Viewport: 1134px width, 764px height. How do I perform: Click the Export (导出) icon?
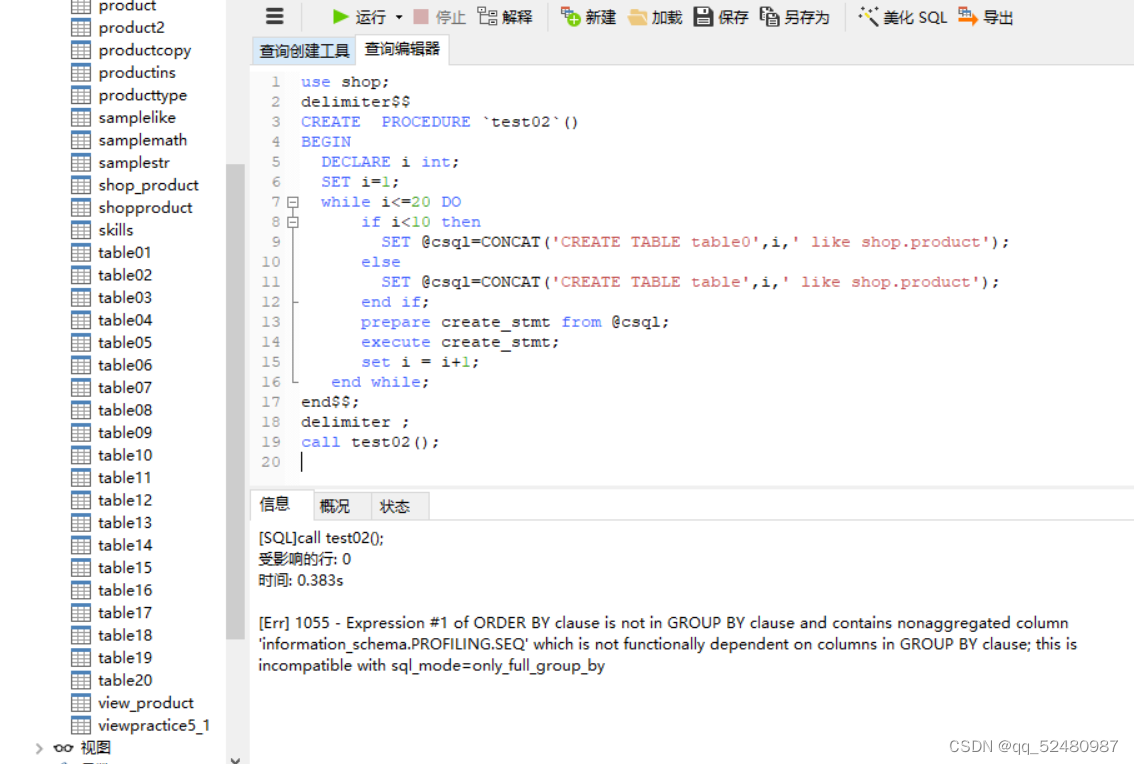tap(968, 16)
